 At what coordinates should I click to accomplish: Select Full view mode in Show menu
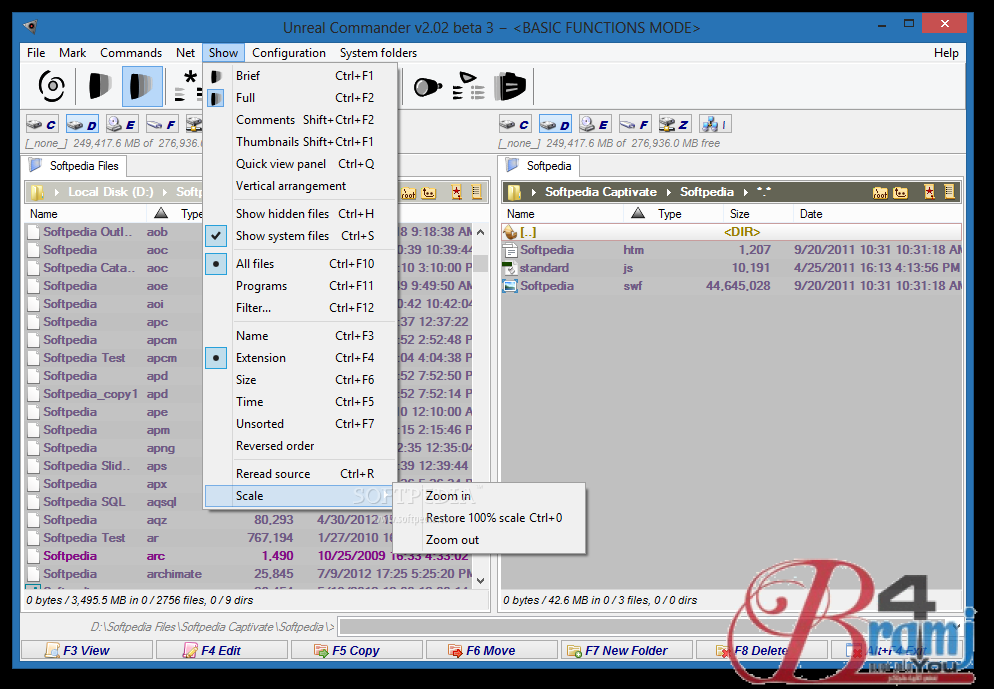pos(245,98)
